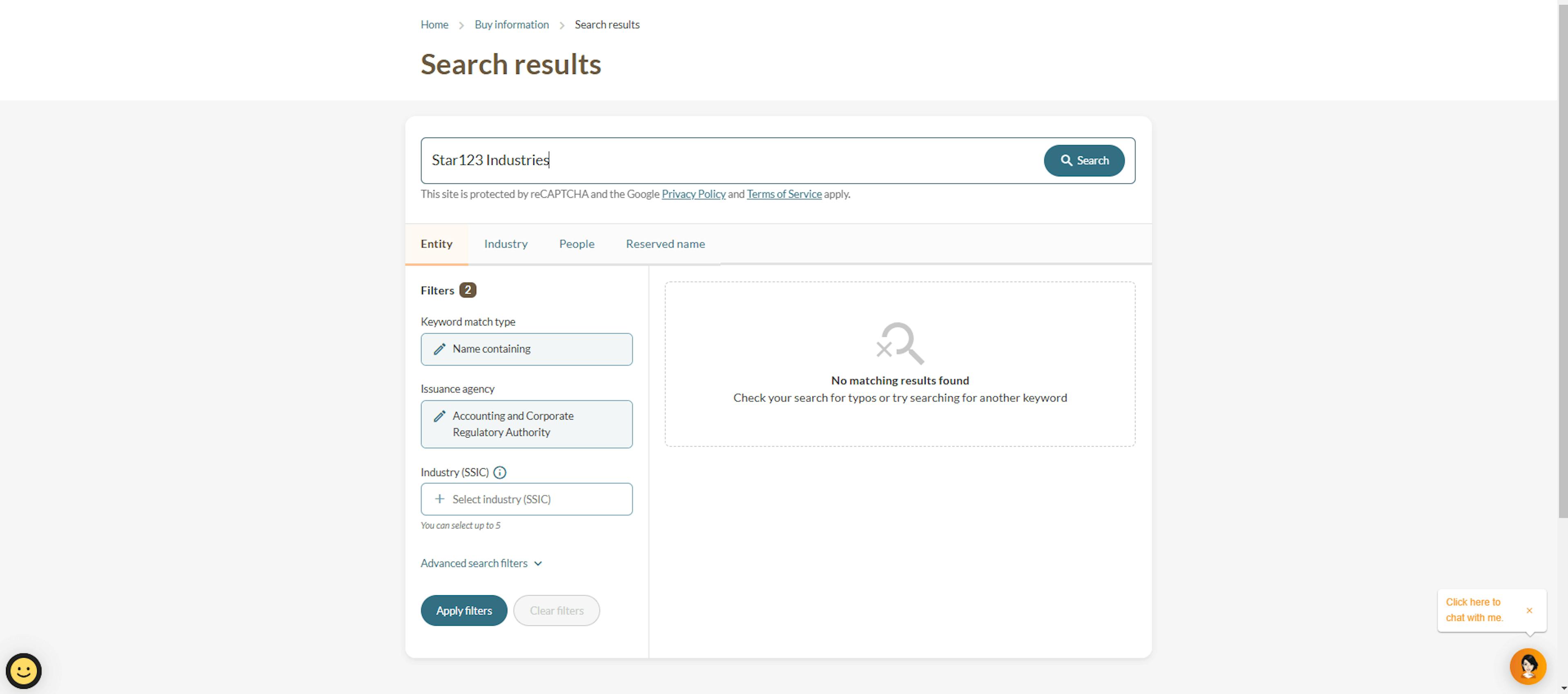Click the smiley feedback icon

[24, 671]
